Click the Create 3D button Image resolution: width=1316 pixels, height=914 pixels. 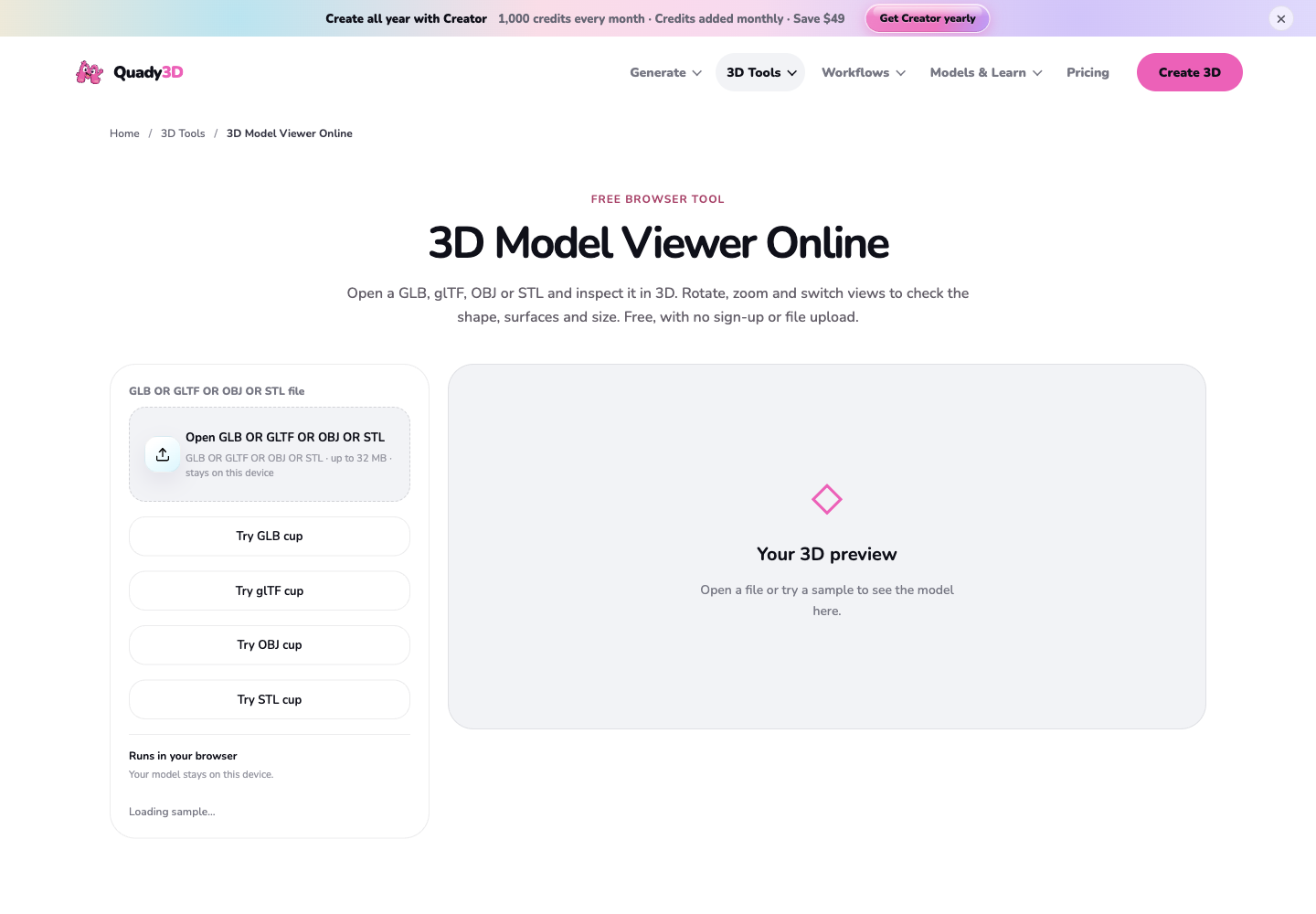coord(1190,72)
